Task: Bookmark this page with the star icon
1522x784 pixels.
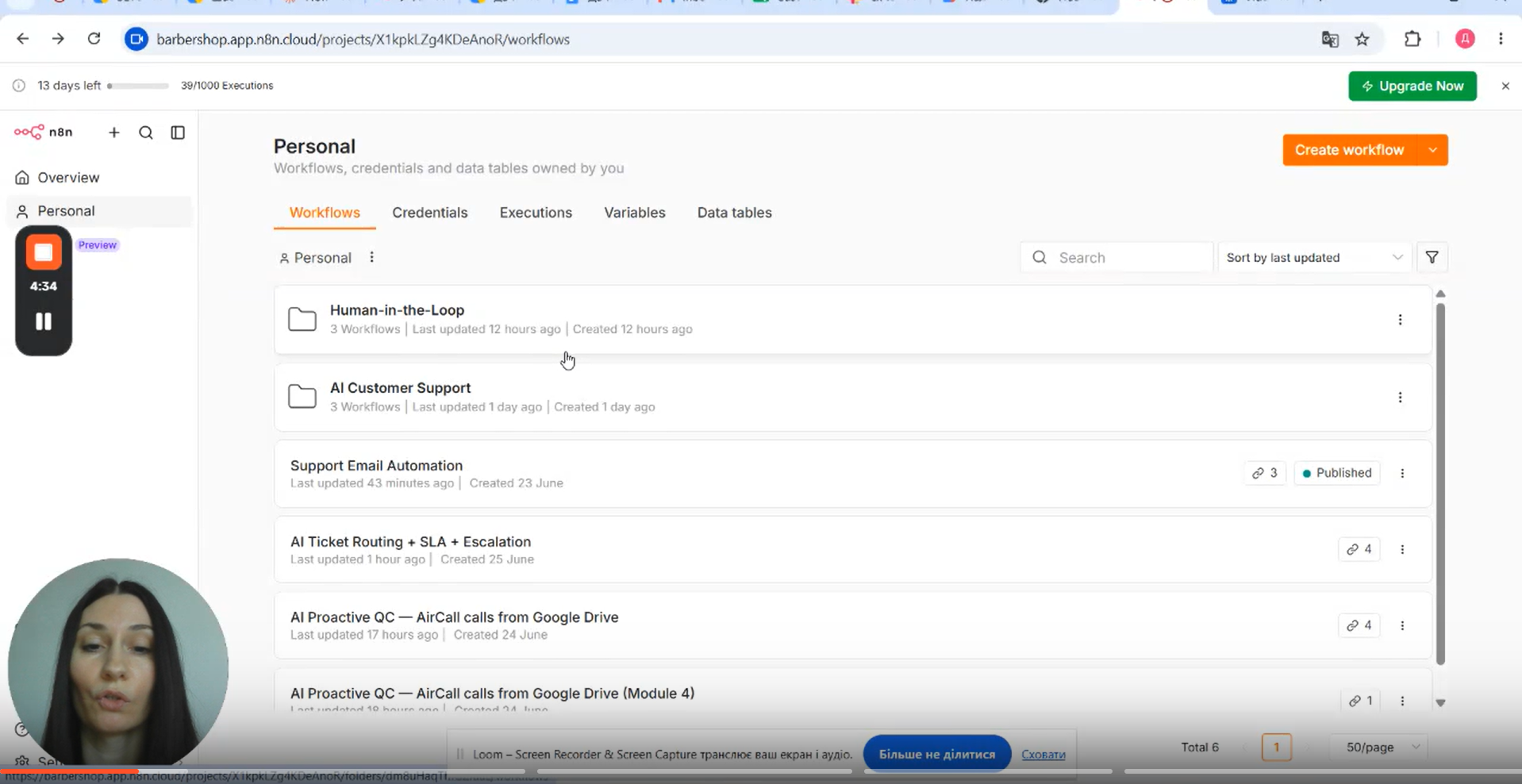Action: click(x=1362, y=39)
